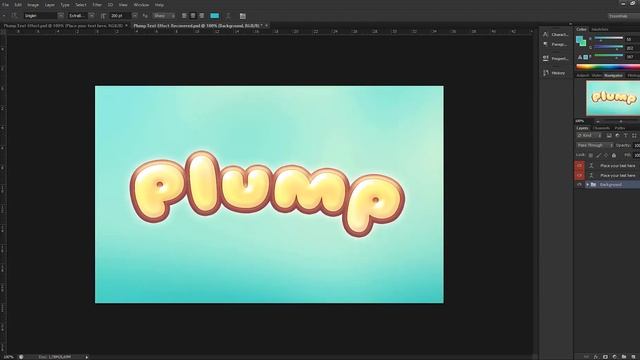The height and width of the screenshot is (360, 640).
Task: Click the font size icon in options bar
Action: pos(103,16)
